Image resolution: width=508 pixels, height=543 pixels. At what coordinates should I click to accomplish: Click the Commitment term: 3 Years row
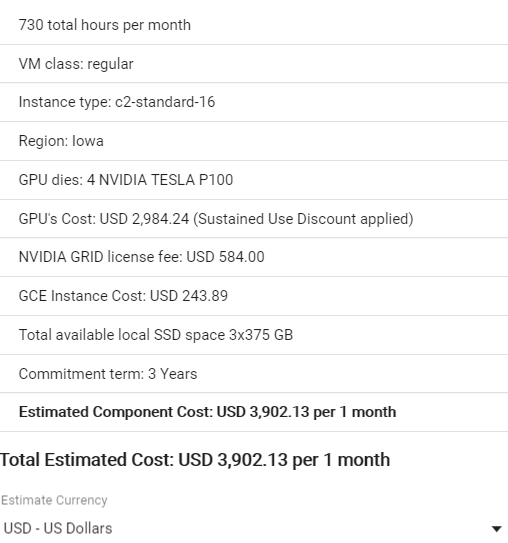[x=254, y=374]
